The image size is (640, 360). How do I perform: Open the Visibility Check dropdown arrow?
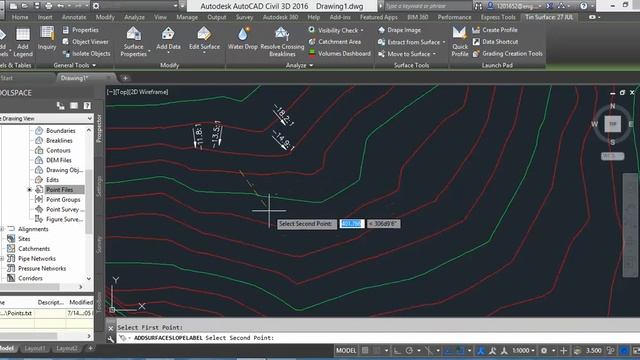(x=362, y=31)
